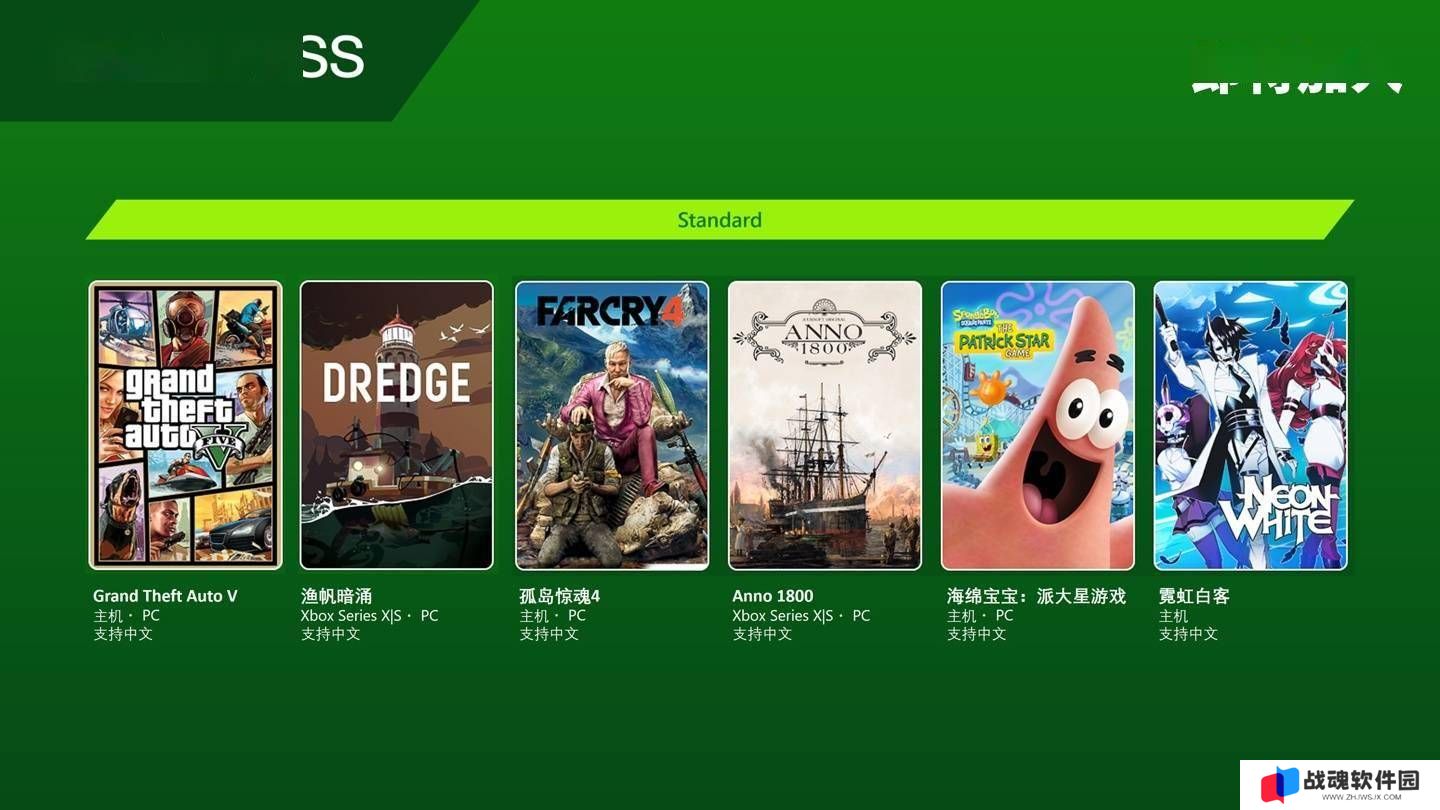Choose the Anno 1800 cover art

825,425
